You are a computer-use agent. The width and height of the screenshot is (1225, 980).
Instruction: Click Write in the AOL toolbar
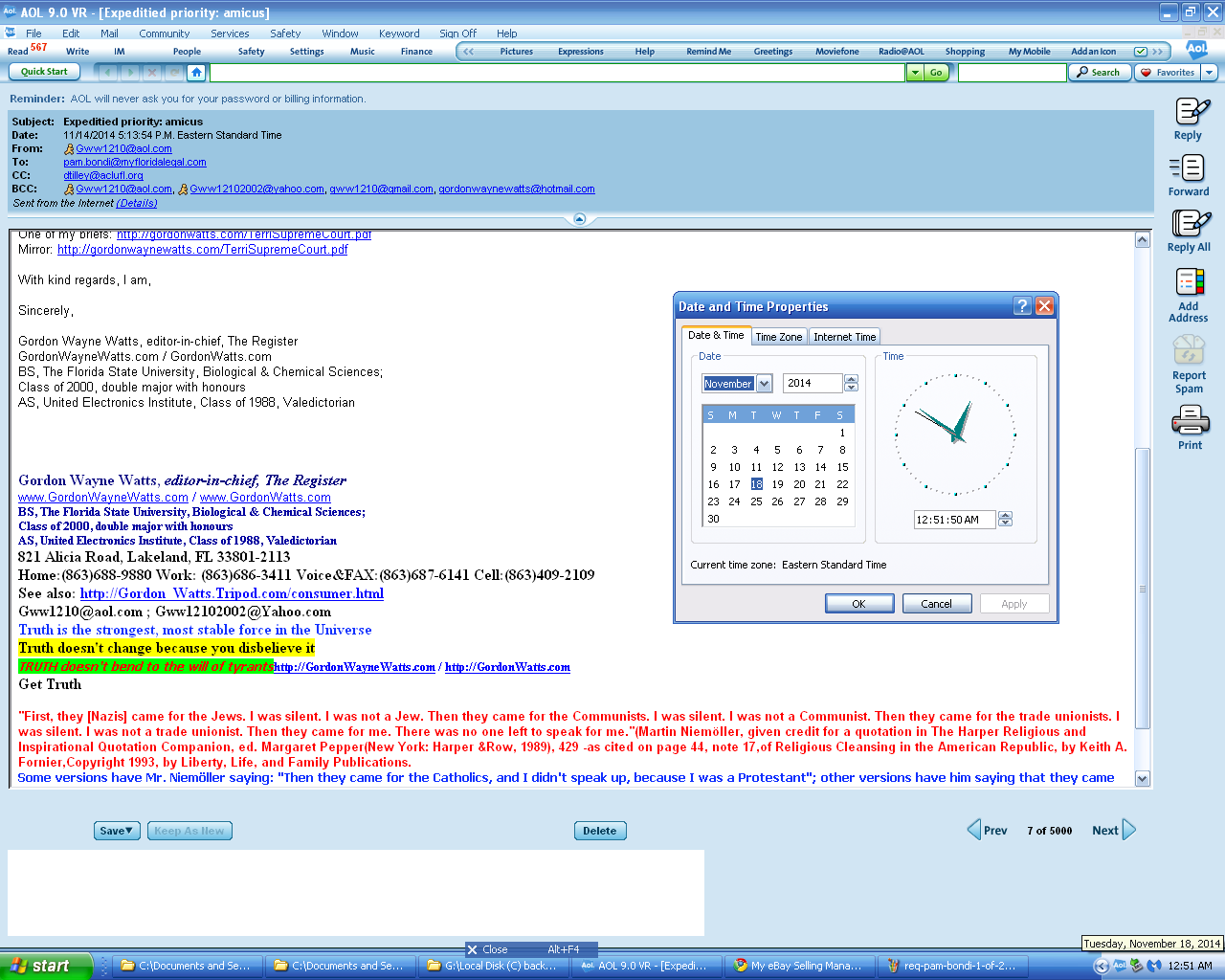point(78,52)
